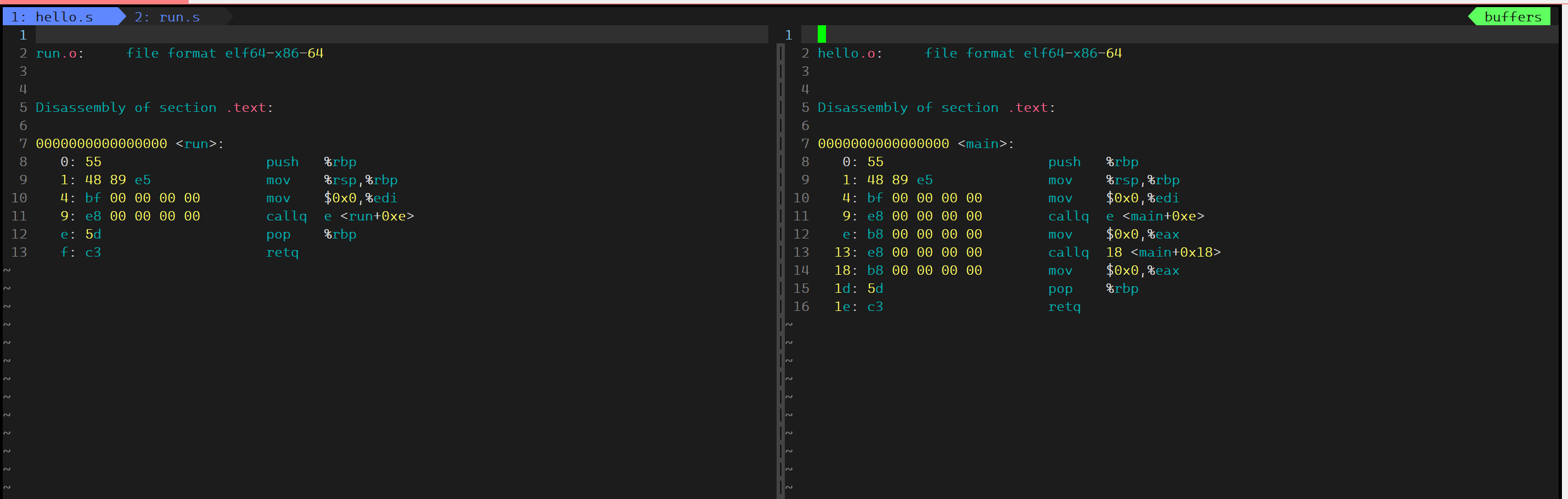Click byte 'c3' in left pane

(93, 253)
